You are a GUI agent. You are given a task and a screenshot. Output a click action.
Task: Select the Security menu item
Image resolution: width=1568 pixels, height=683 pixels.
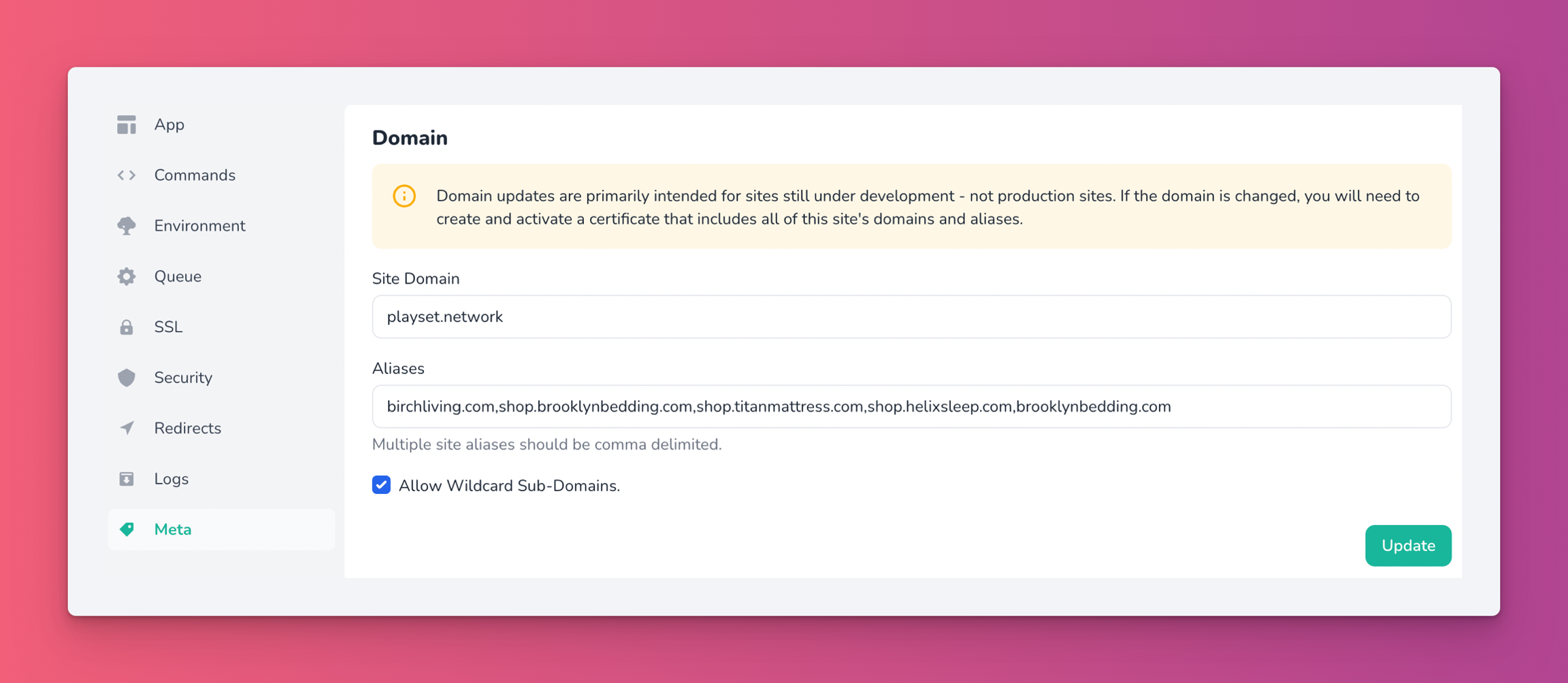183,378
